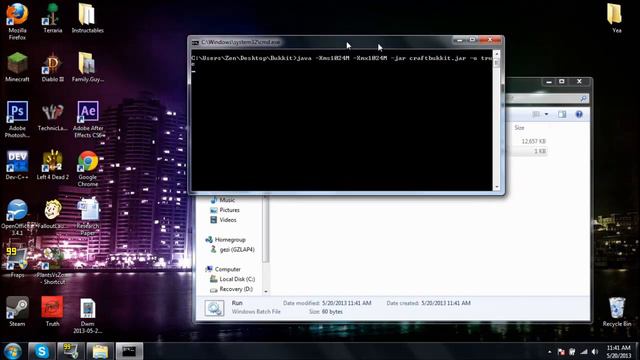Viewport: 640px width, 360px height.
Task: Open the Action Center flag tray icon
Action: tap(561, 351)
